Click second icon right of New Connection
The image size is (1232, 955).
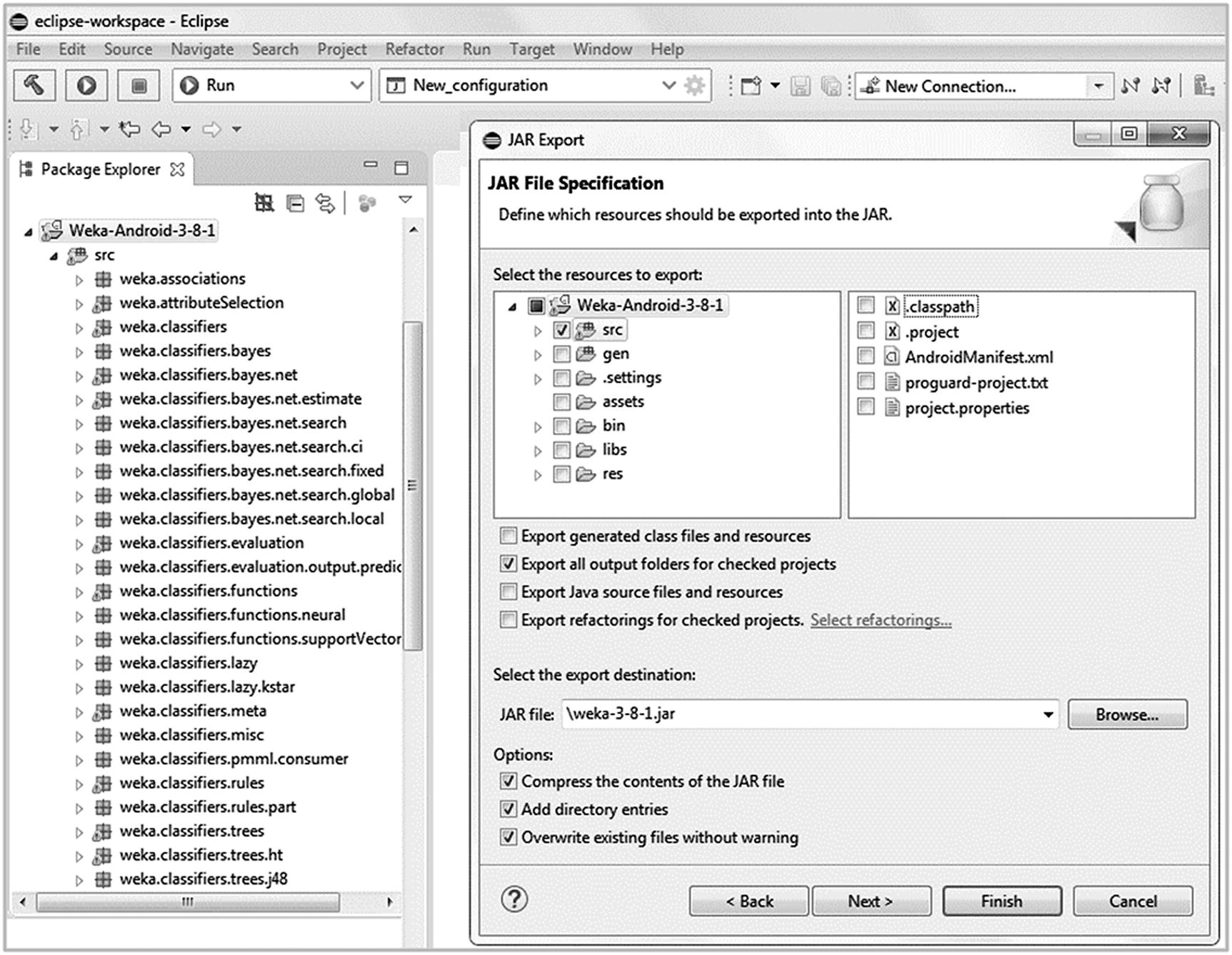(1161, 86)
